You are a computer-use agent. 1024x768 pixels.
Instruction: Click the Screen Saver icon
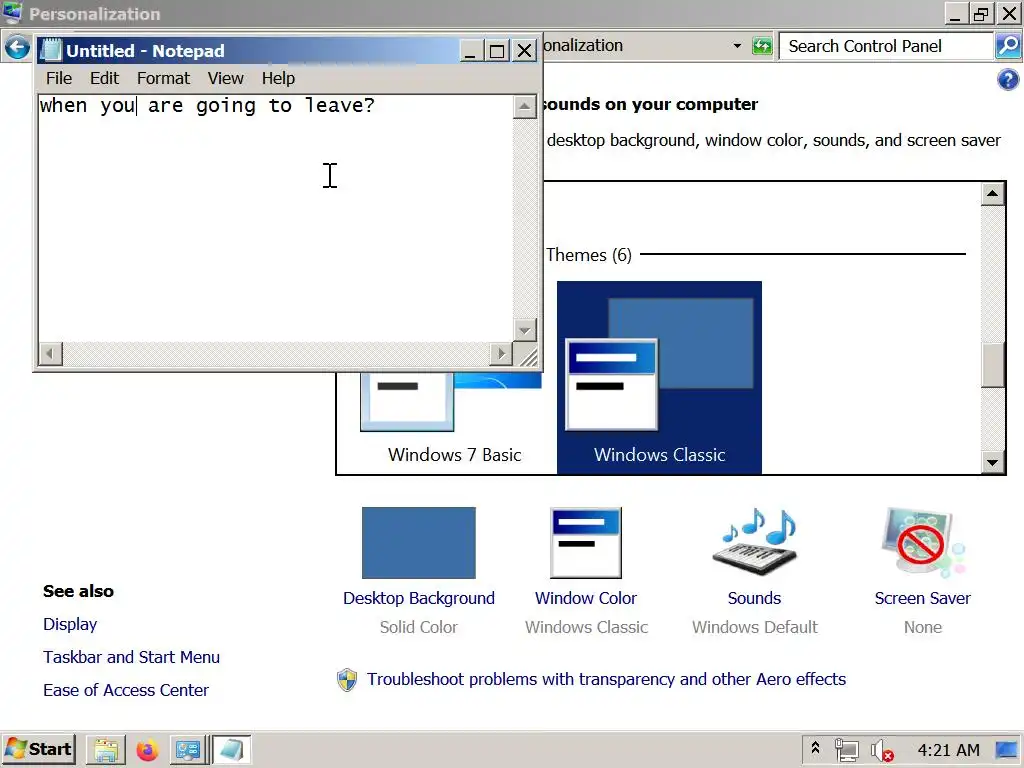(x=923, y=541)
